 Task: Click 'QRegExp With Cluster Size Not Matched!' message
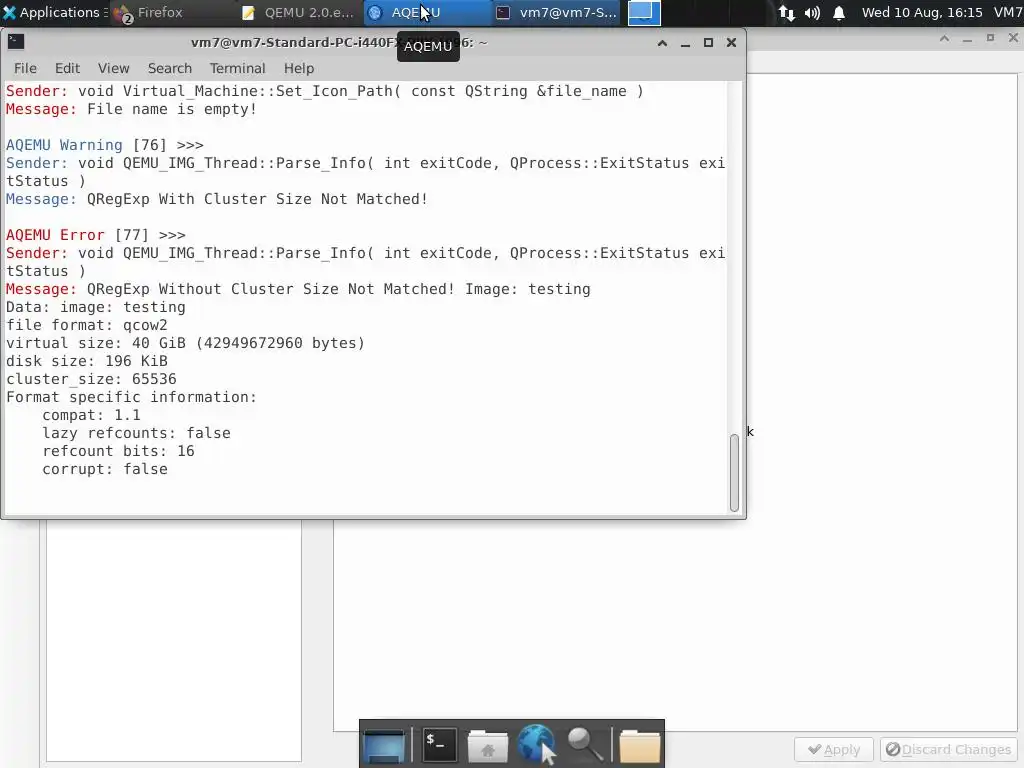pos(257,199)
